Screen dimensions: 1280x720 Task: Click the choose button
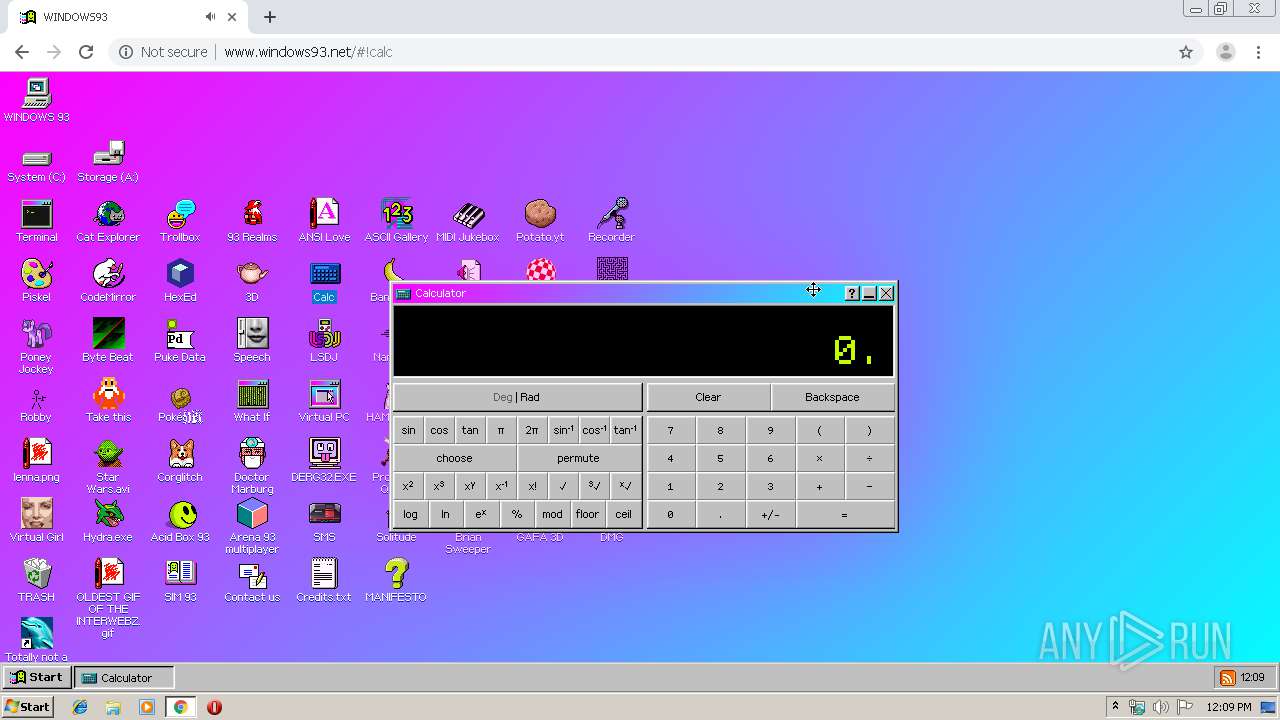(x=454, y=458)
